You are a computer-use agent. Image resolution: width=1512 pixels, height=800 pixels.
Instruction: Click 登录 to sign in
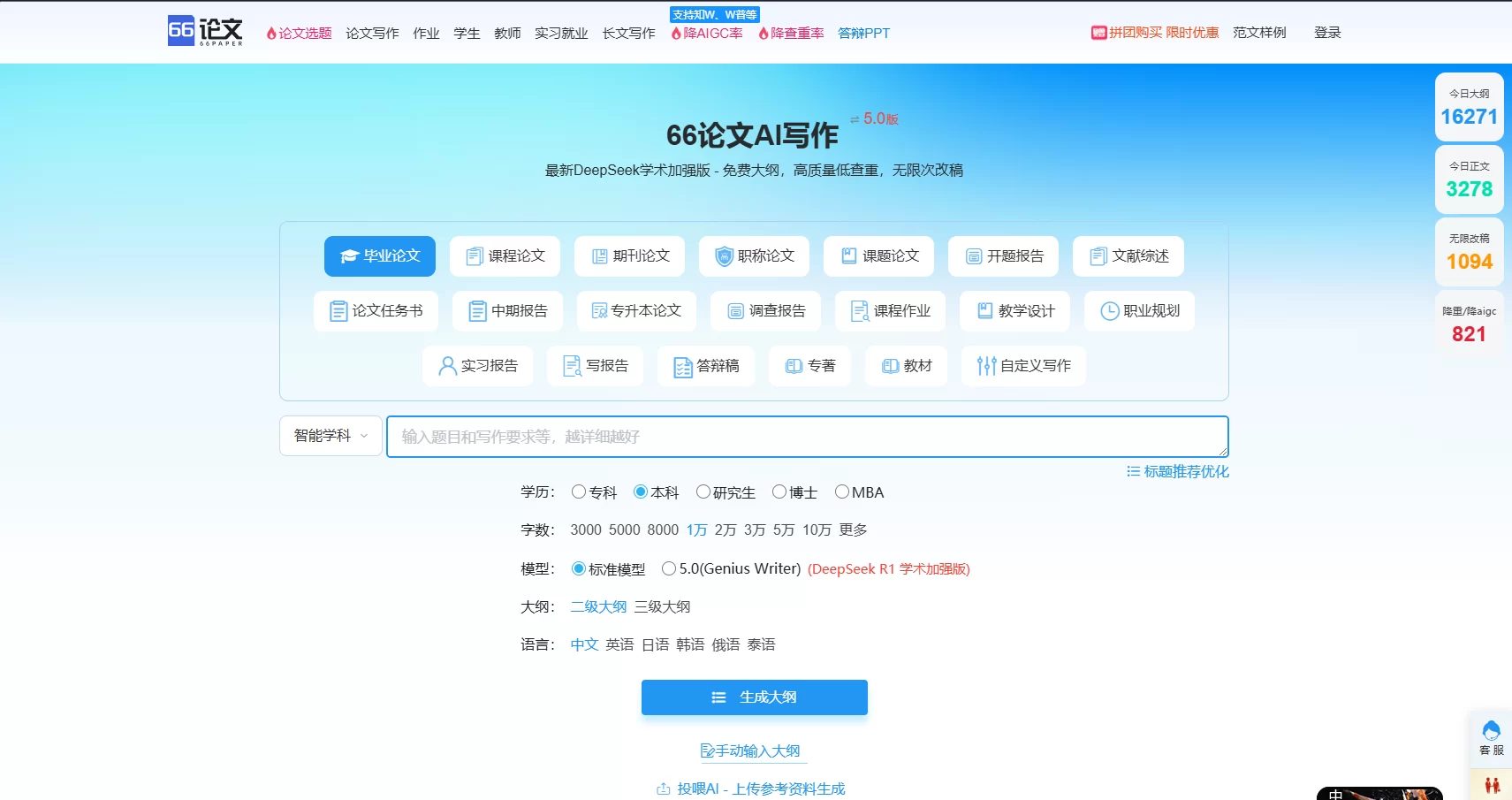(1327, 33)
